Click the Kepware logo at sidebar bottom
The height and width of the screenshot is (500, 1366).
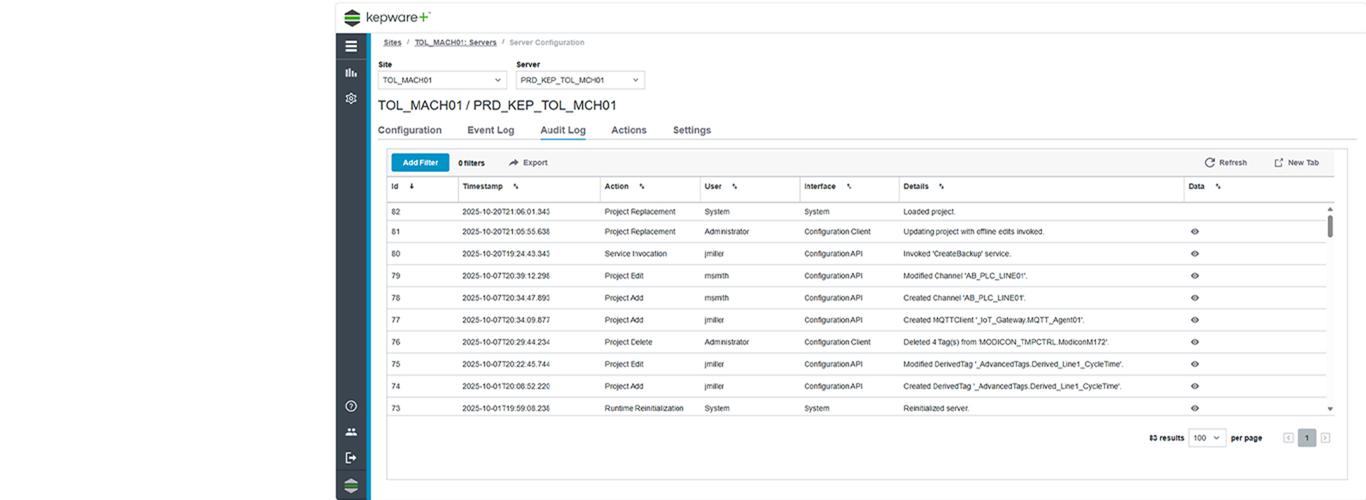coord(351,486)
